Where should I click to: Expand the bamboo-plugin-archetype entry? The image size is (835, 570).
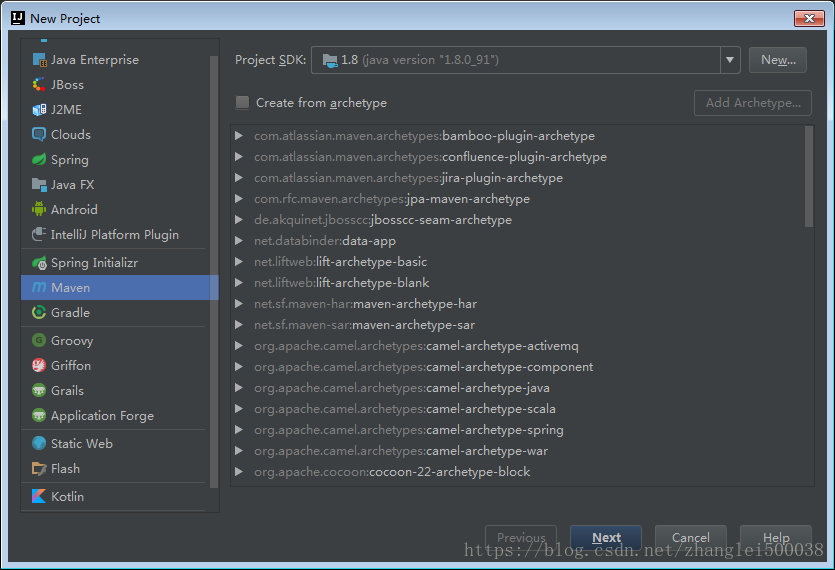click(x=239, y=136)
